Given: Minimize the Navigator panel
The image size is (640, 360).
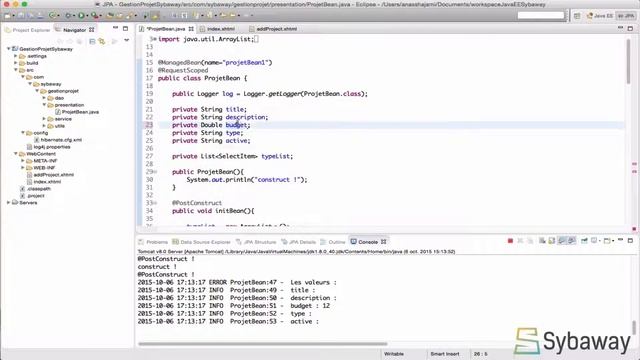Looking at the screenshot, I should 116,28.
